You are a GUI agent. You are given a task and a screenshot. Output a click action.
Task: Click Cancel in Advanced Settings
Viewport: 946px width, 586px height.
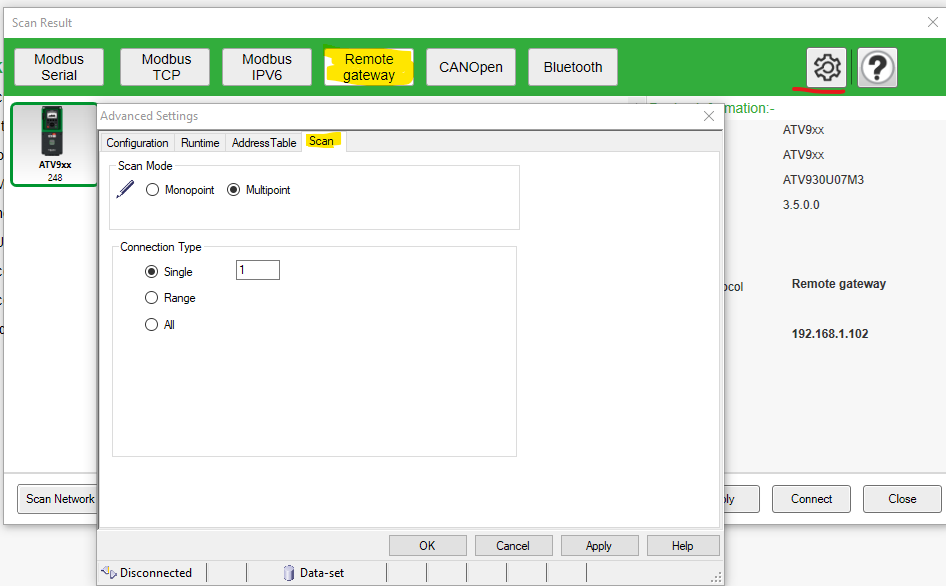tap(513, 546)
